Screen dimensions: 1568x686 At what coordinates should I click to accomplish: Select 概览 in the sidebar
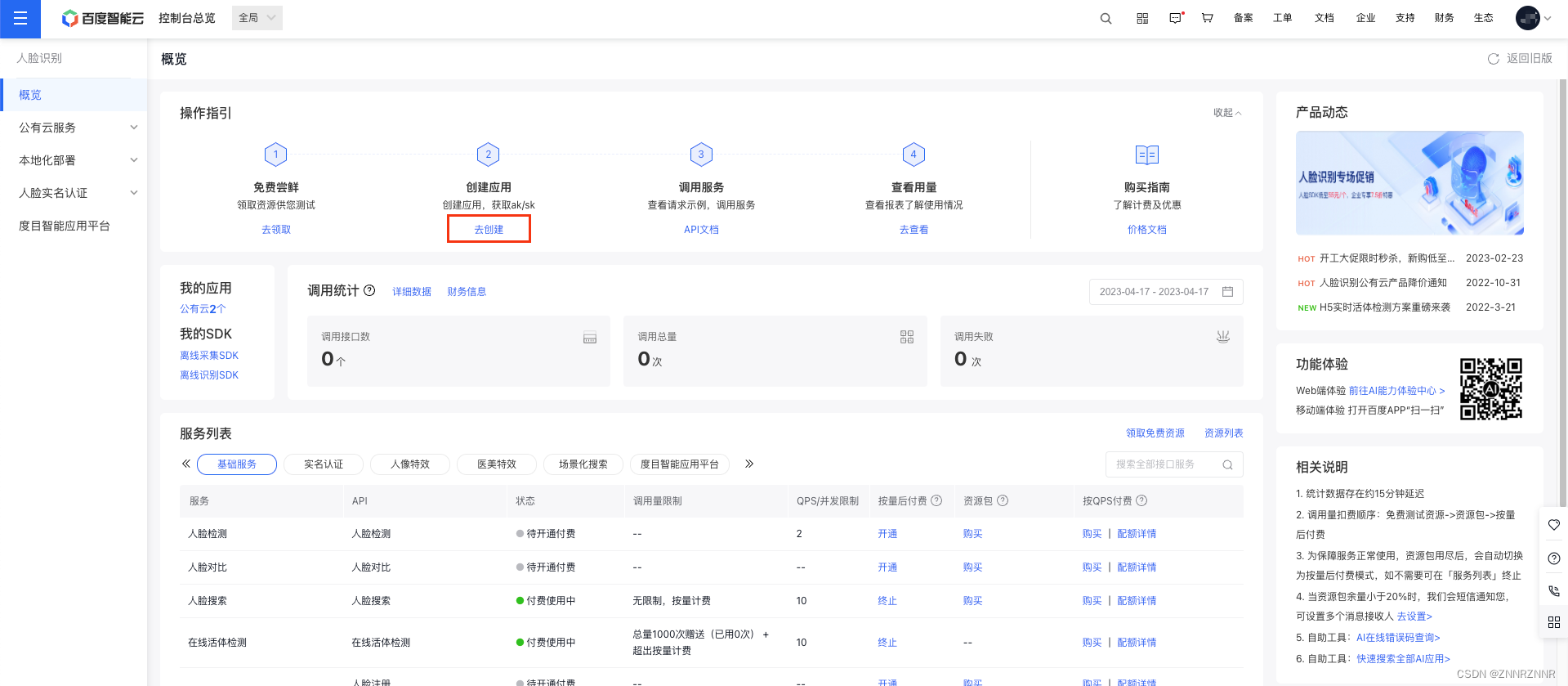tap(74, 95)
